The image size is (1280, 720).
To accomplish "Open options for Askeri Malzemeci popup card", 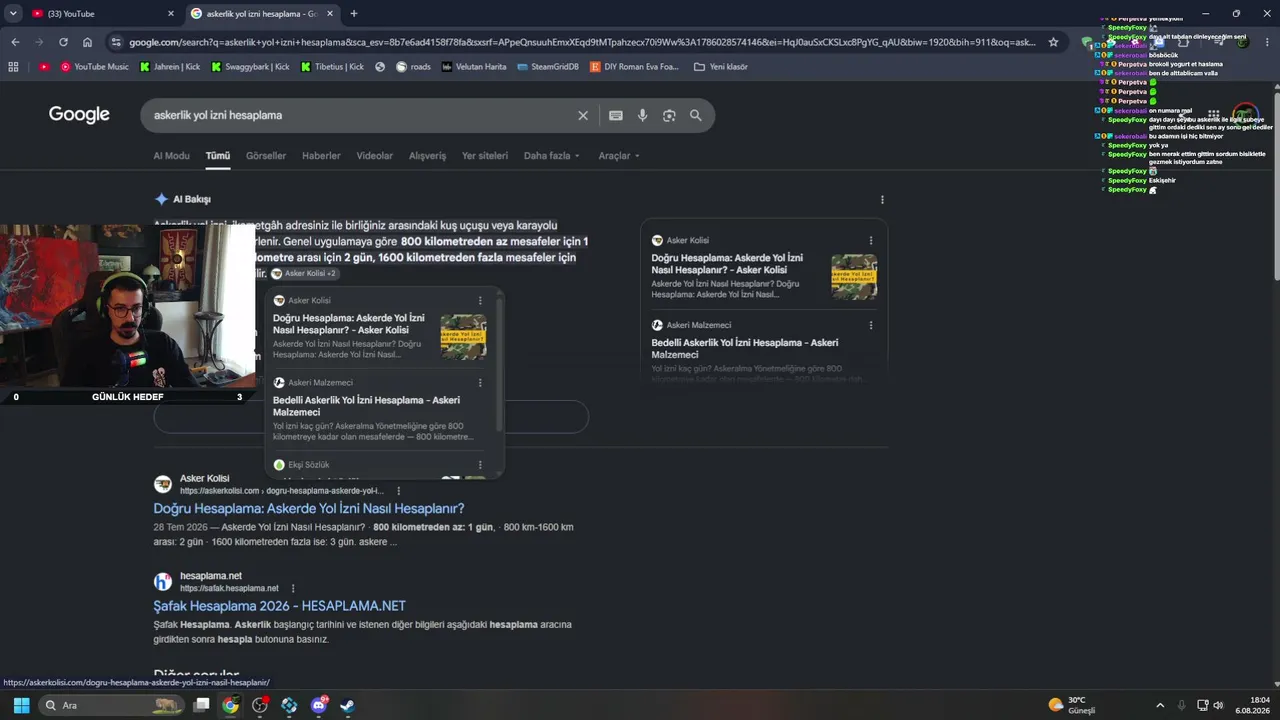I will 480,382.
